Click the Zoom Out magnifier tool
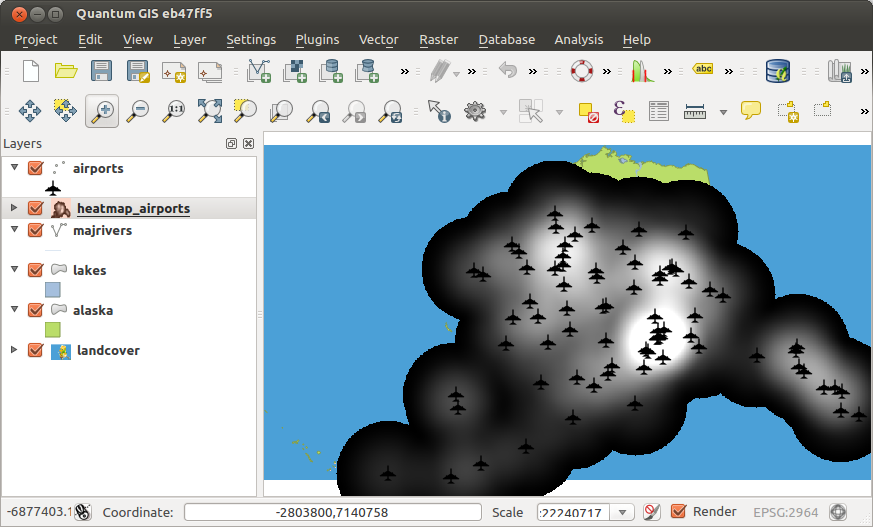This screenshot has height=527, width=873. point(138,111)
